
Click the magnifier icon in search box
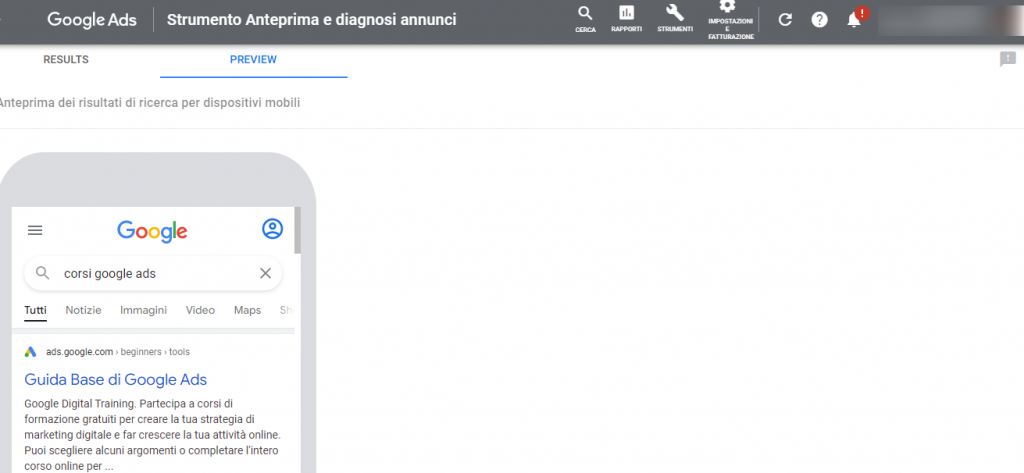click(x=42, y=273)
